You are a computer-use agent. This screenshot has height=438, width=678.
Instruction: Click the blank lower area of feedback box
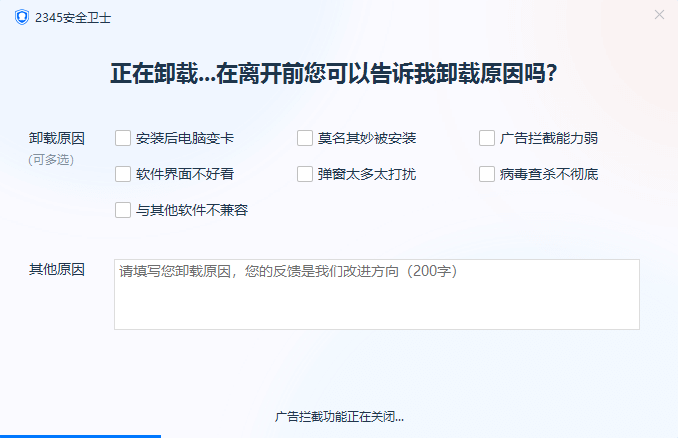tap(376, 312)
